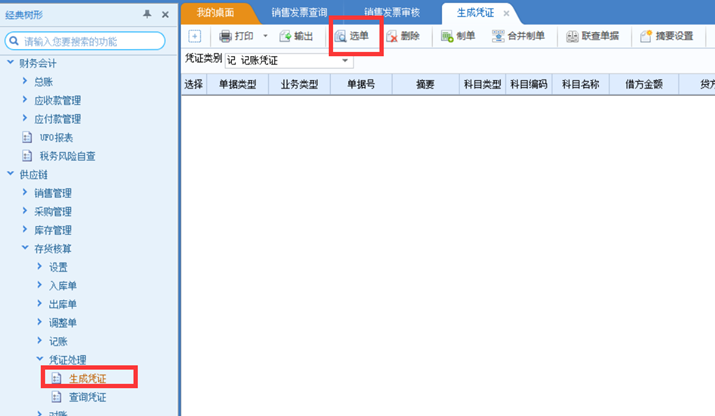Click the 科目名称 column header
The height and width of the screenshot is (416, 715).
click(x=580, y=84)
